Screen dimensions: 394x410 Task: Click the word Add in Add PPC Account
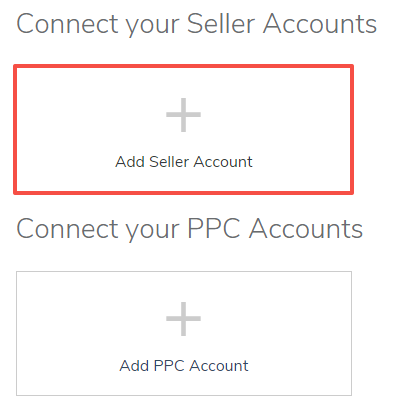click(134, 366)
